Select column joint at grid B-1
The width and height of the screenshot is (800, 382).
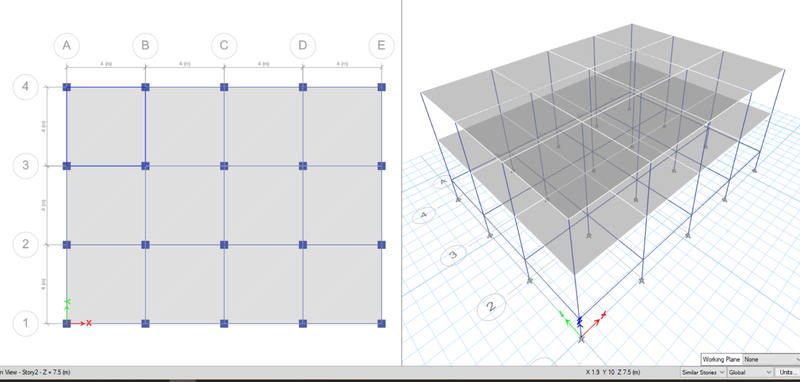click(x=145, y=323)
